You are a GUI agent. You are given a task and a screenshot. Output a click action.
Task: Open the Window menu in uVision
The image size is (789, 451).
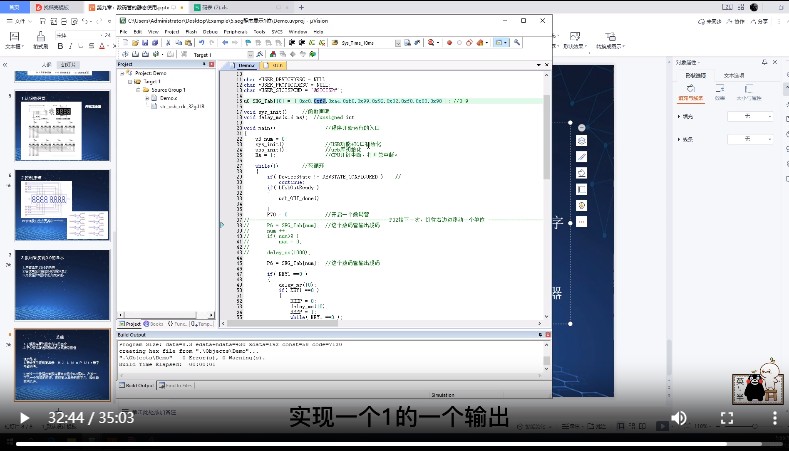[x=297, y=32]
